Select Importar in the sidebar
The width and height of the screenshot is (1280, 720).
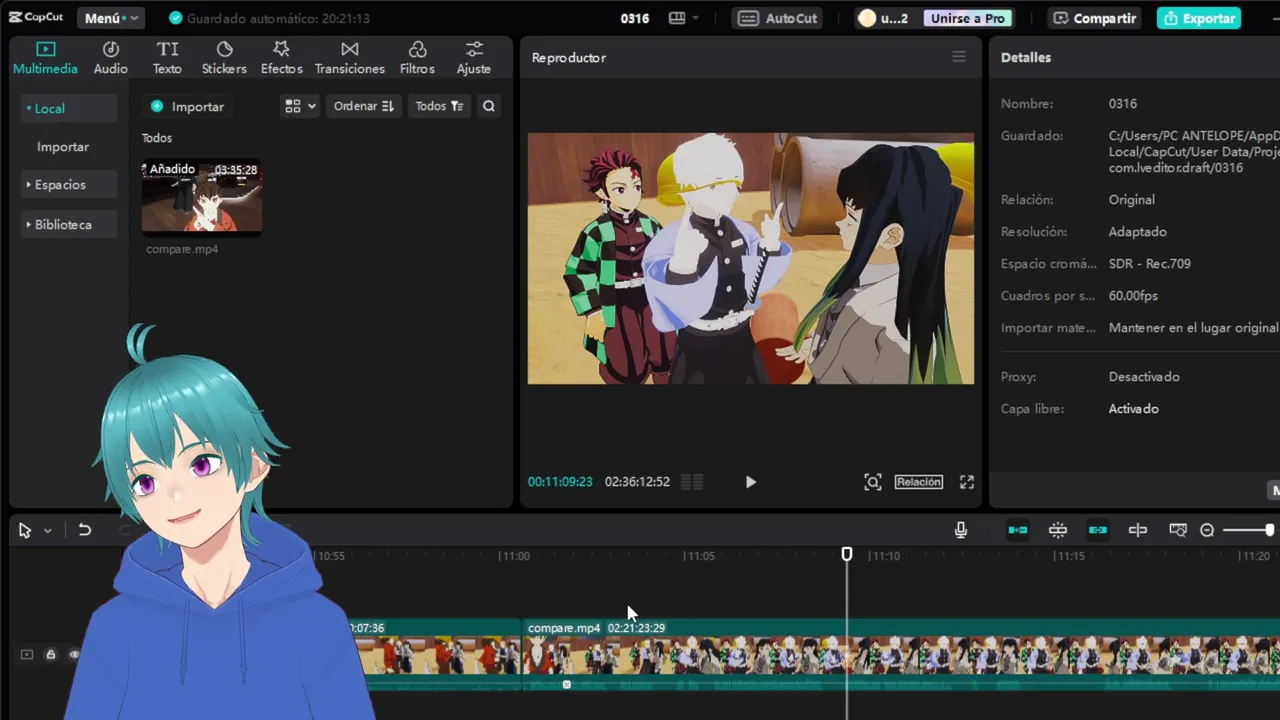point(63,146)
